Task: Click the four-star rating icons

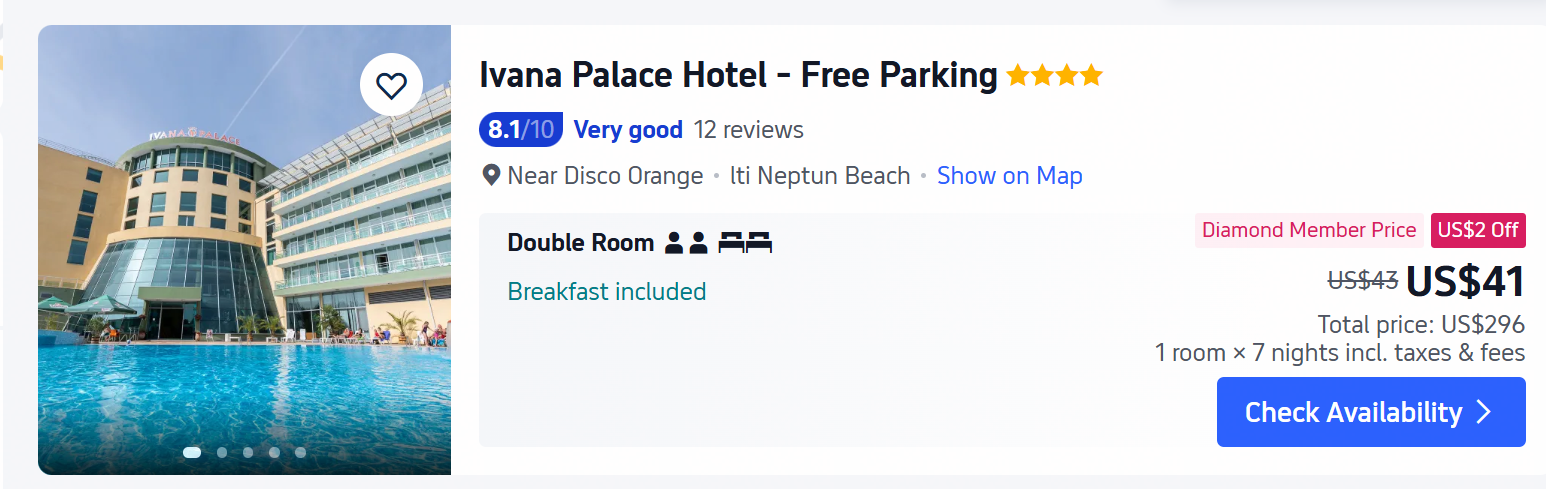Action: tap(1054, 75)
